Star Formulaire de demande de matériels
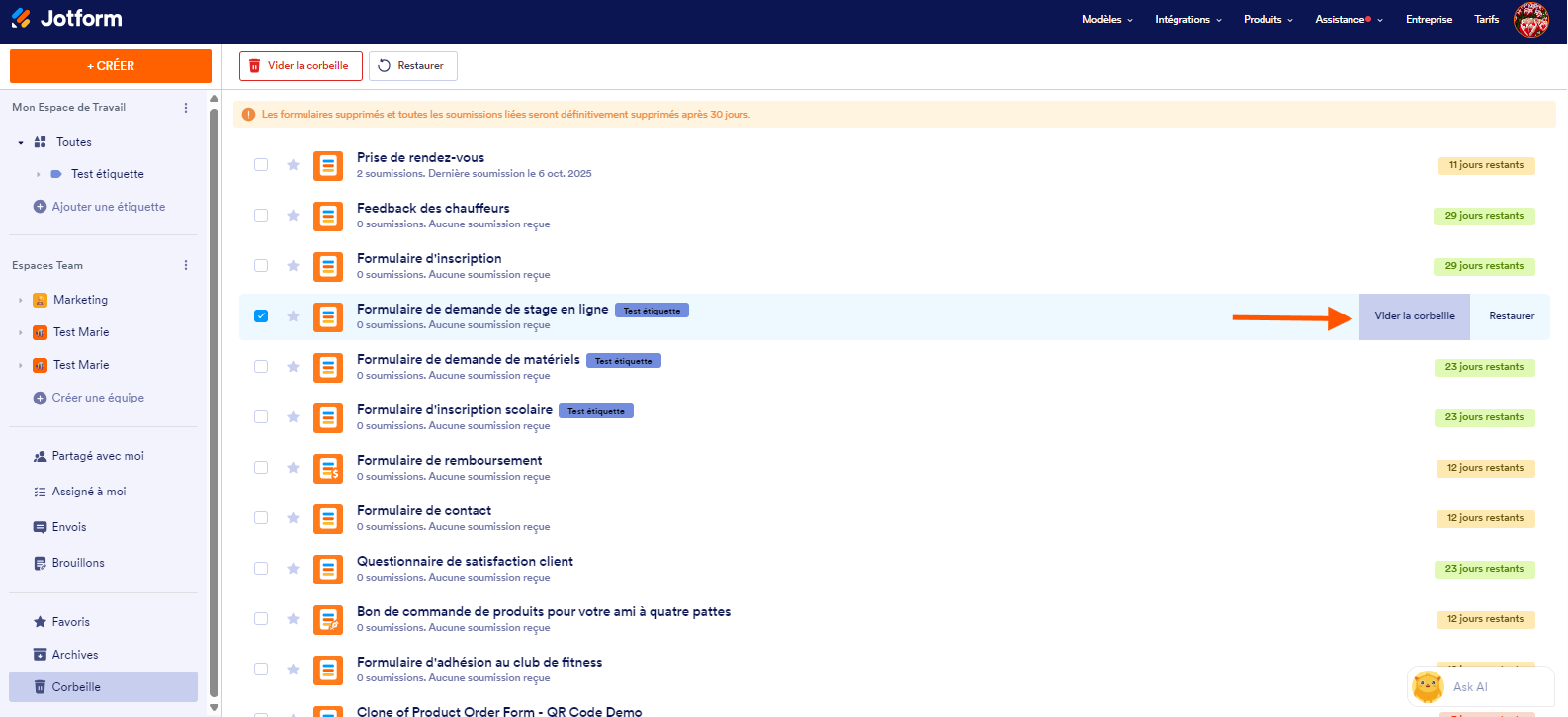 [x=293, y=367]
